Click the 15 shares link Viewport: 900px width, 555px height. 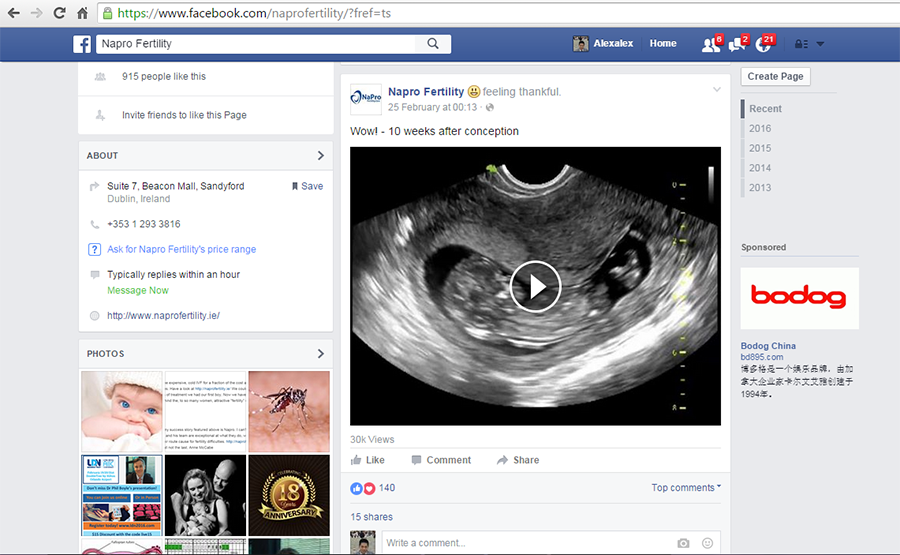coord(371,517)
